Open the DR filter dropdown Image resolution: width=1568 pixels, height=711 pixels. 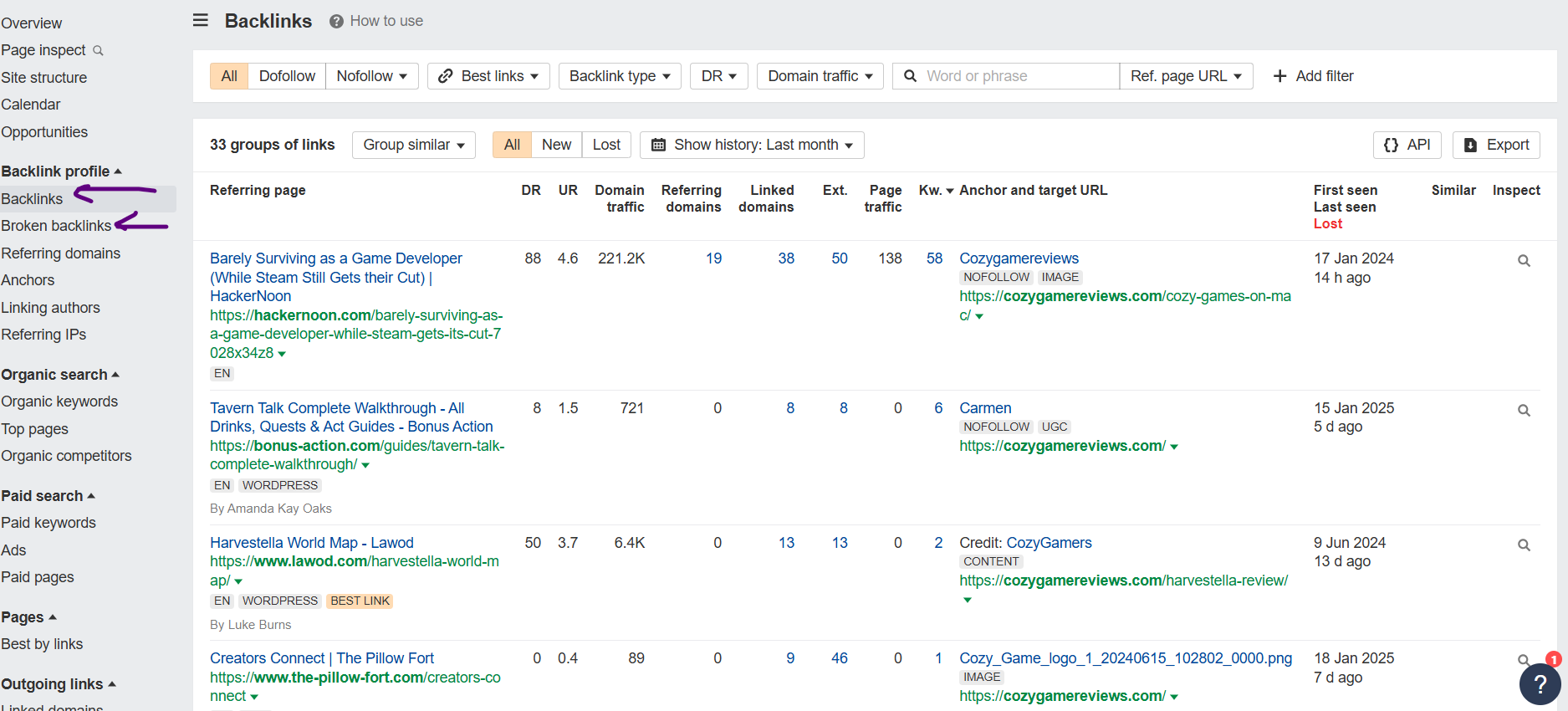[x=719, y=76]
